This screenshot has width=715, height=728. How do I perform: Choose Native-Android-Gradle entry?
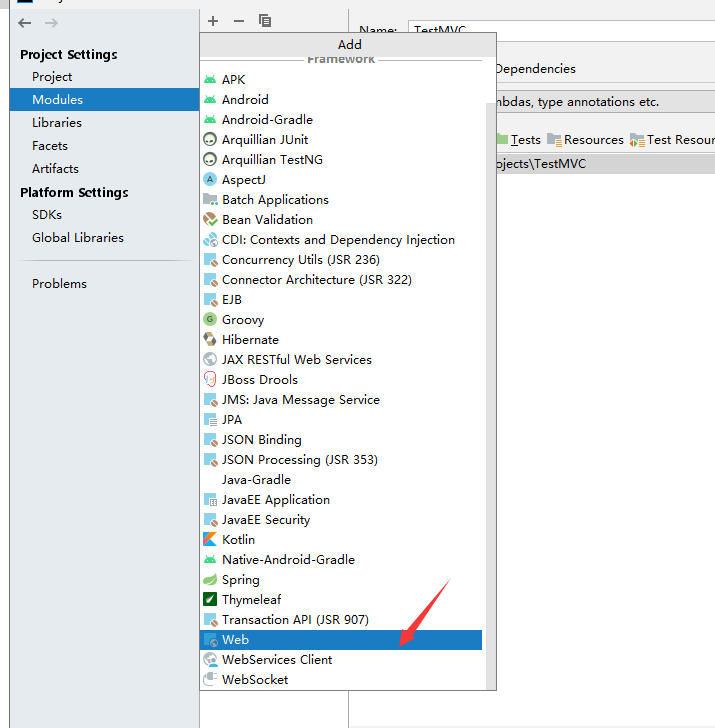pos(341,559)
